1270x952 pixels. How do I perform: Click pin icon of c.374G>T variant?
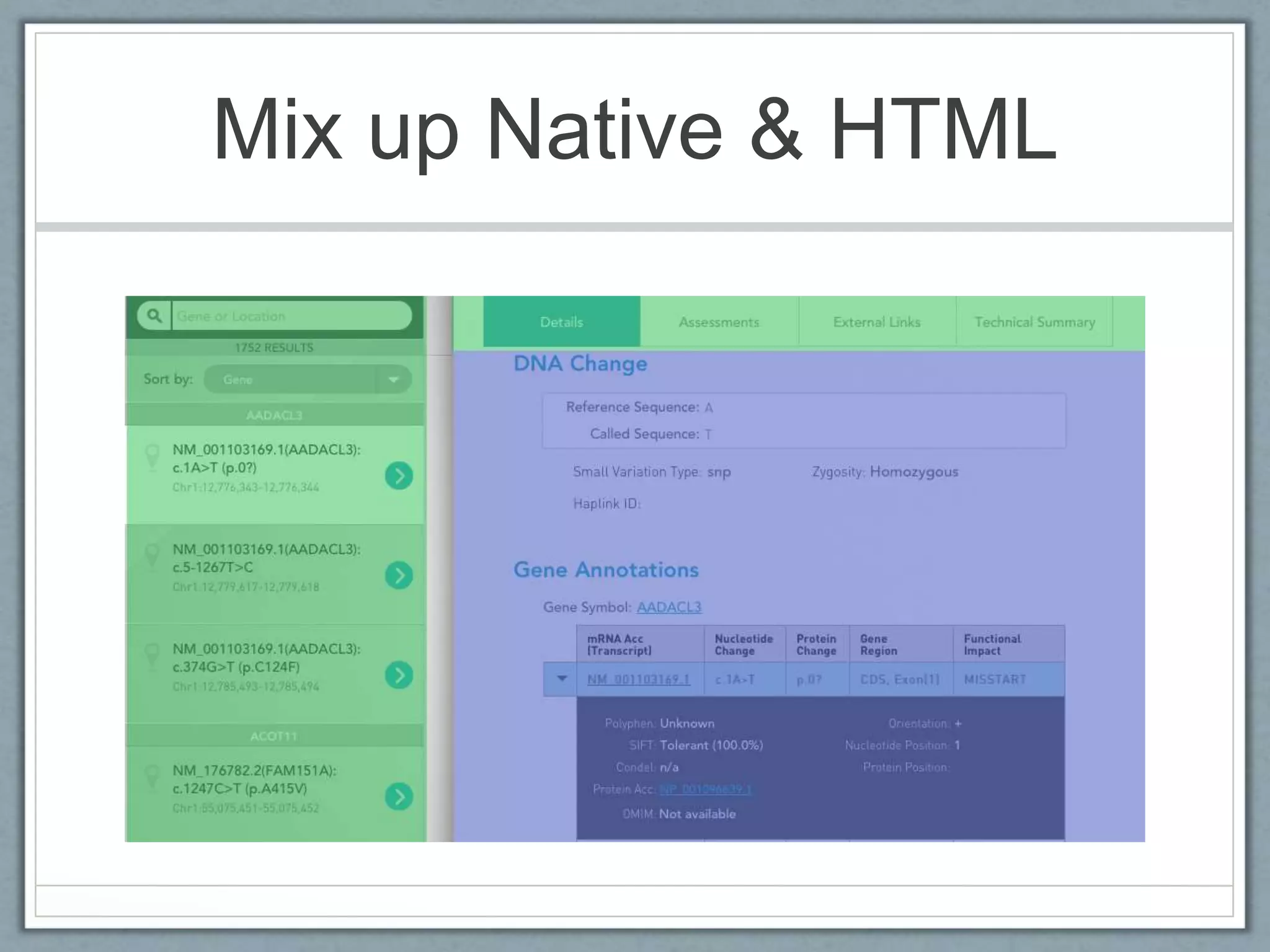(152, 657)
